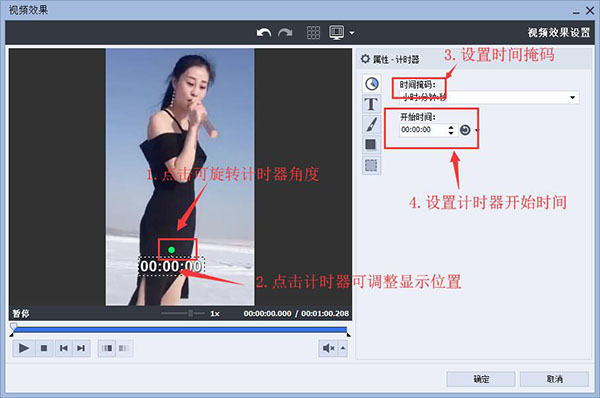Screen dimensions: 600x398
Task: Play the video preview
Action: 24,348
